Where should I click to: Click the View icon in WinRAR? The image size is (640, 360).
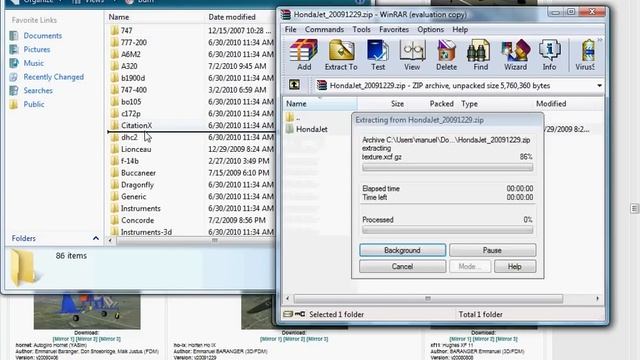(x=412, y=55)
